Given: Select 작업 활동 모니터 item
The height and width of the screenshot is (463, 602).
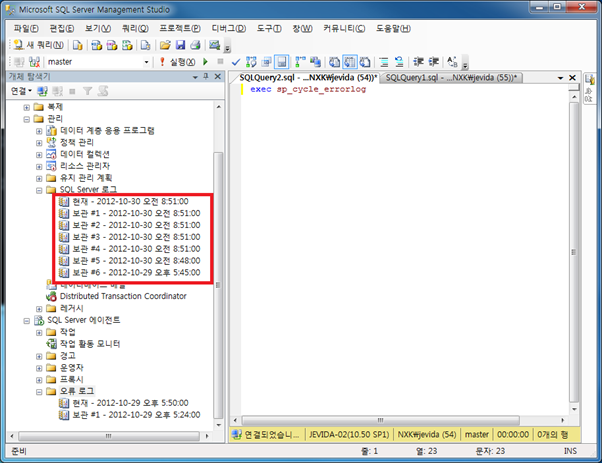Looking at the screenshot, I should (90, 344).
